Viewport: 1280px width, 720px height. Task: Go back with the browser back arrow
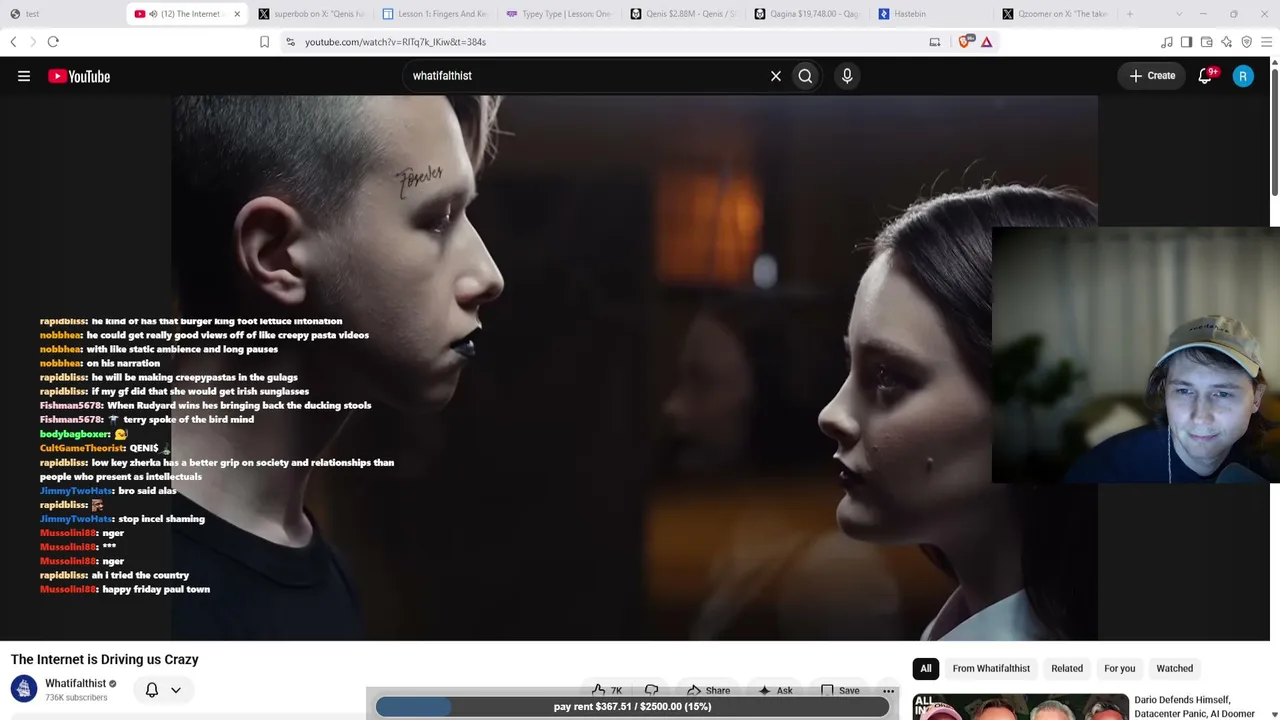tap(13, 42)
